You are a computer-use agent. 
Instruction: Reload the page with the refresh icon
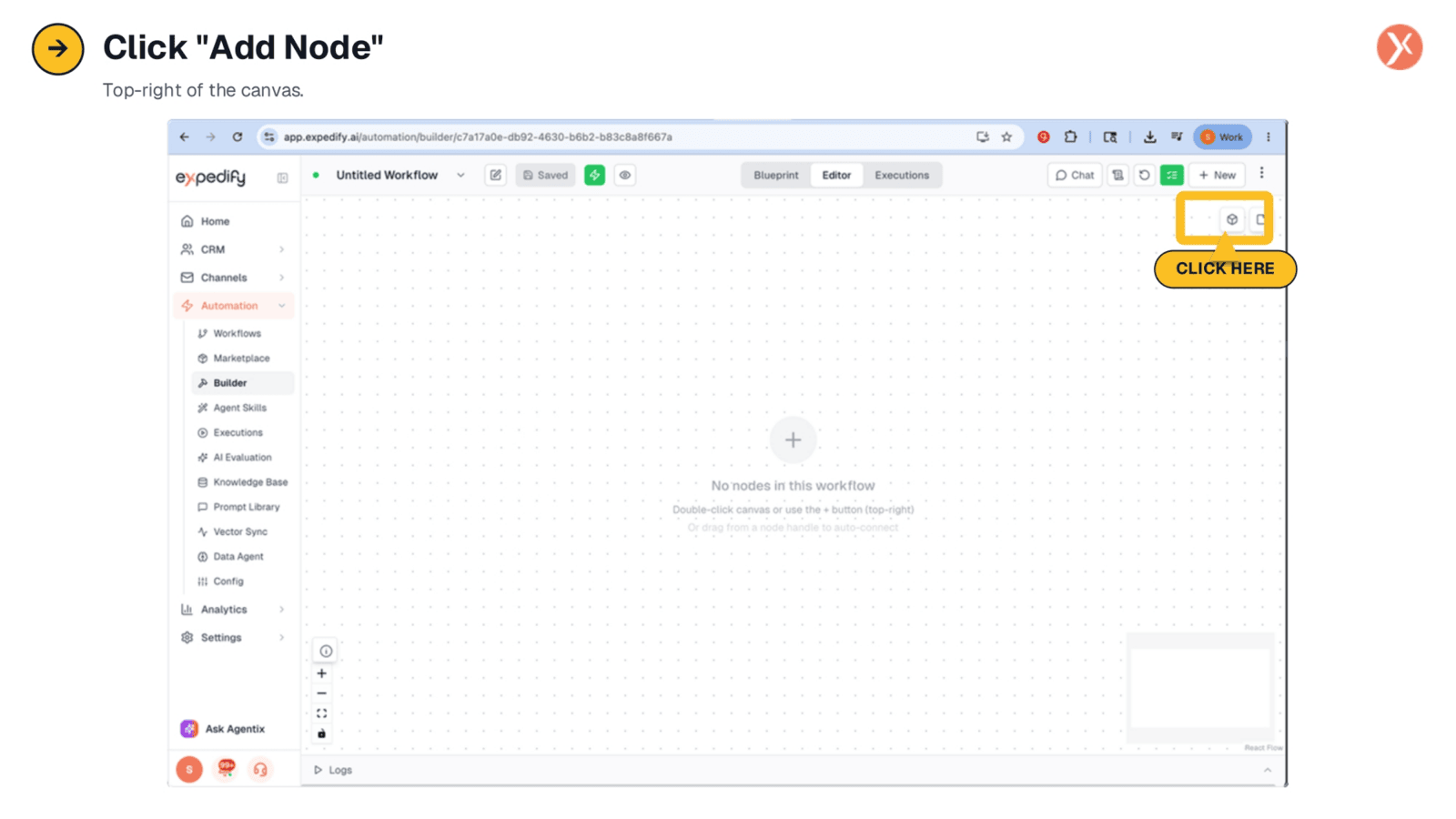coord(238,136)
